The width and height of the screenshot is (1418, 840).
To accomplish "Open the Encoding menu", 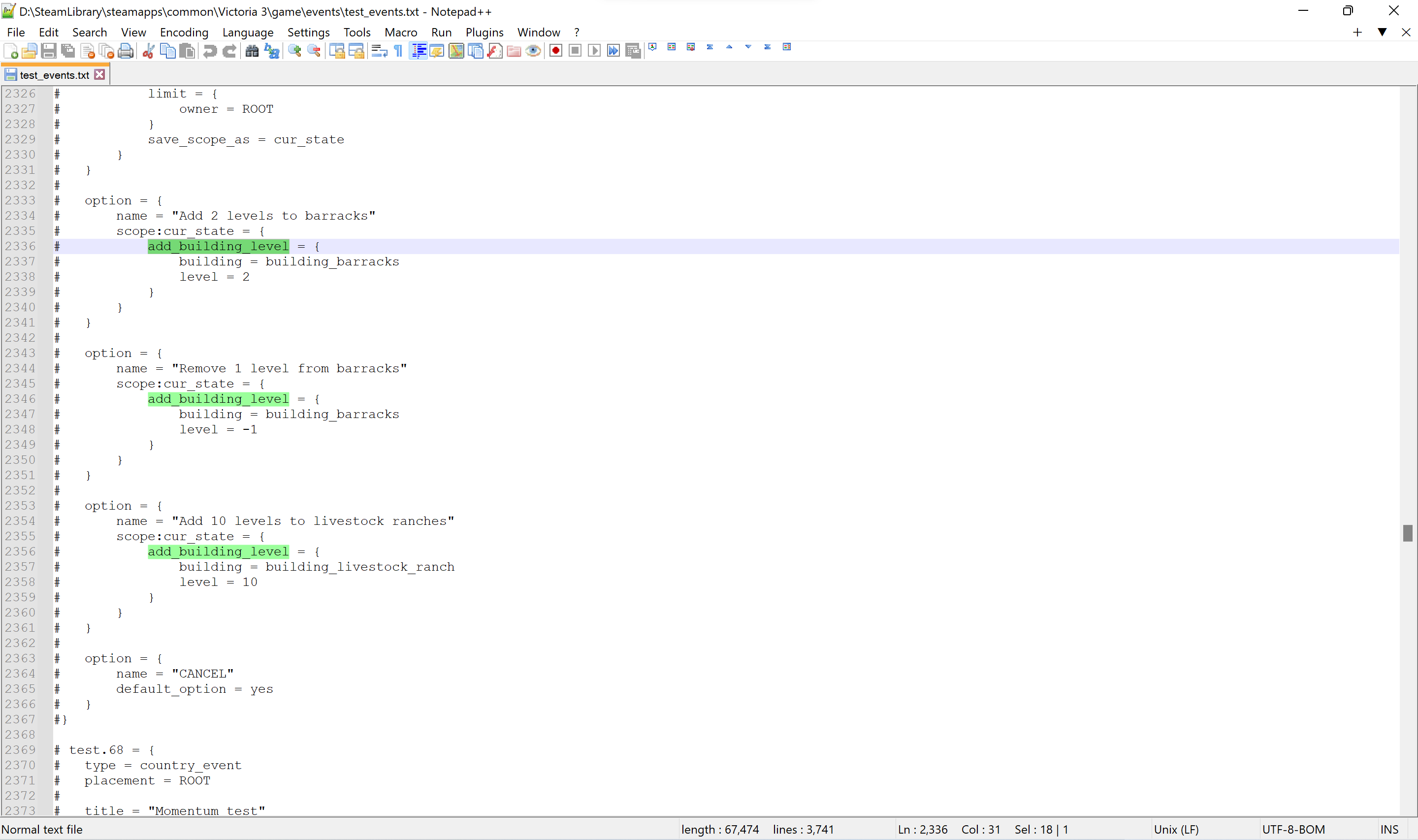I will [x=184, y=32].
